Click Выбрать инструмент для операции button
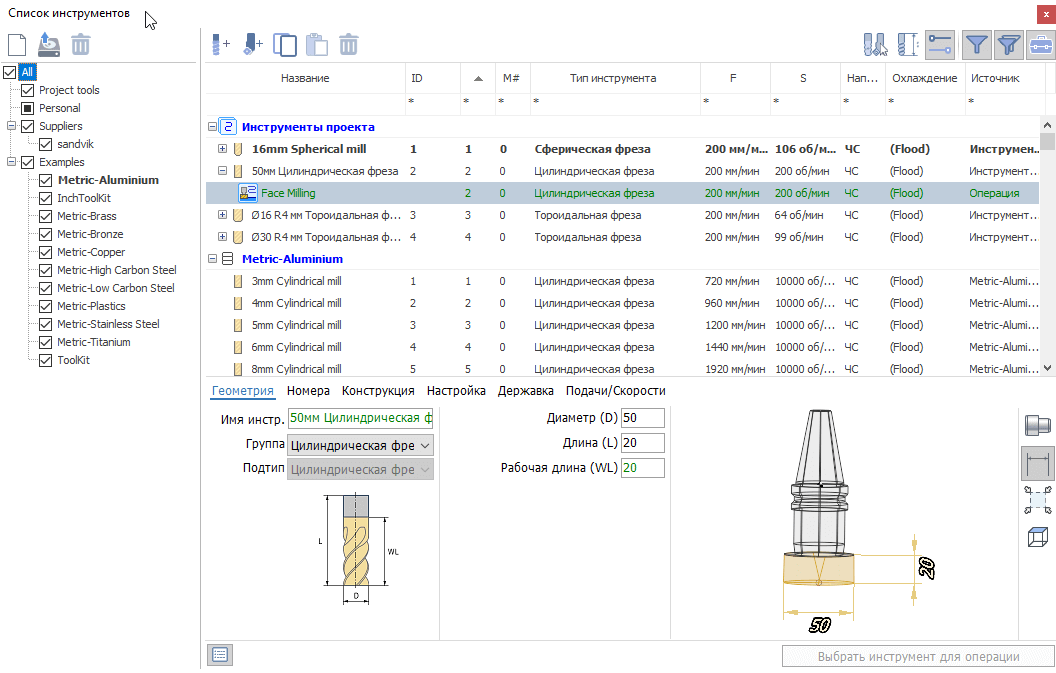1056x673 pixels. click(918, 656)
